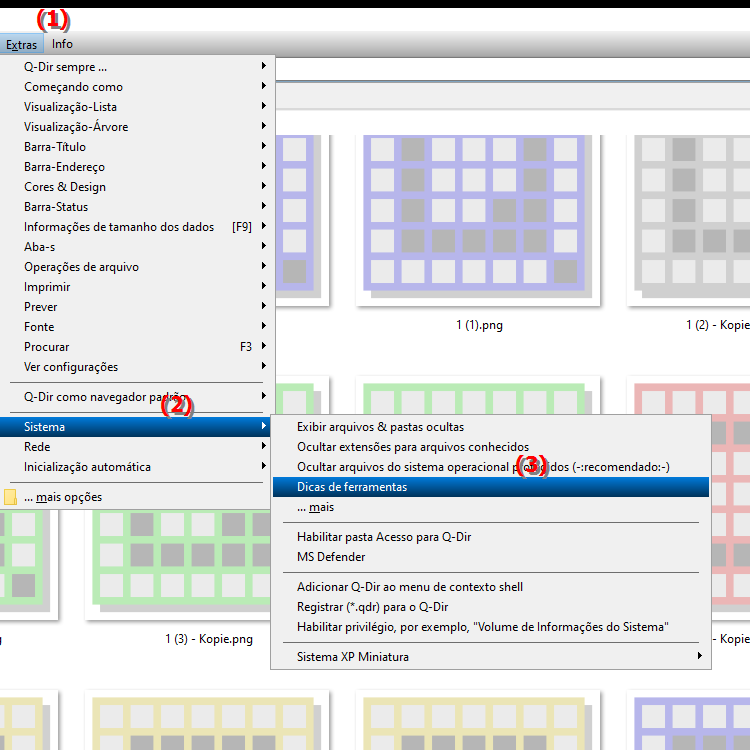Select the MS Defender entry
The image size is (750, 750).
491,557
